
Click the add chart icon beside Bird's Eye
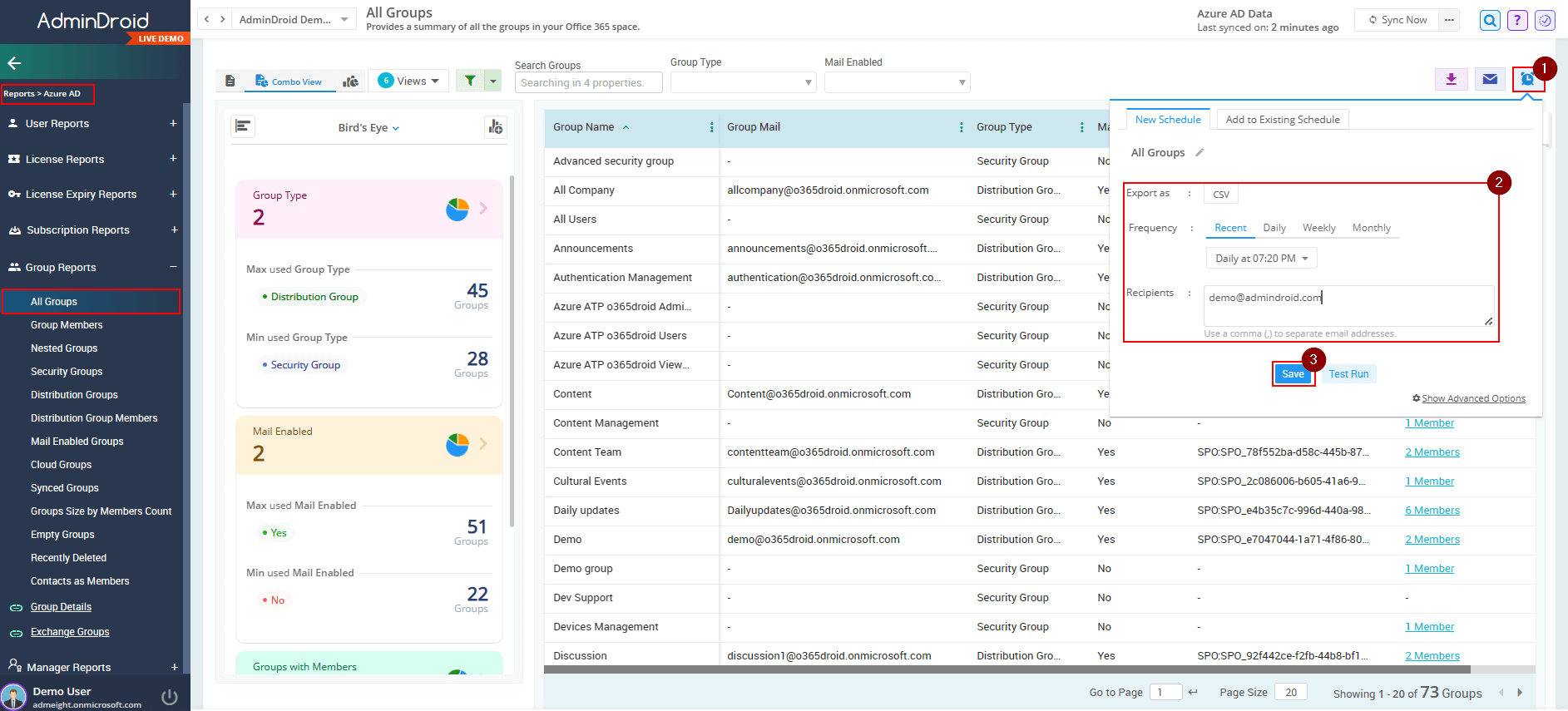[495, 127]
